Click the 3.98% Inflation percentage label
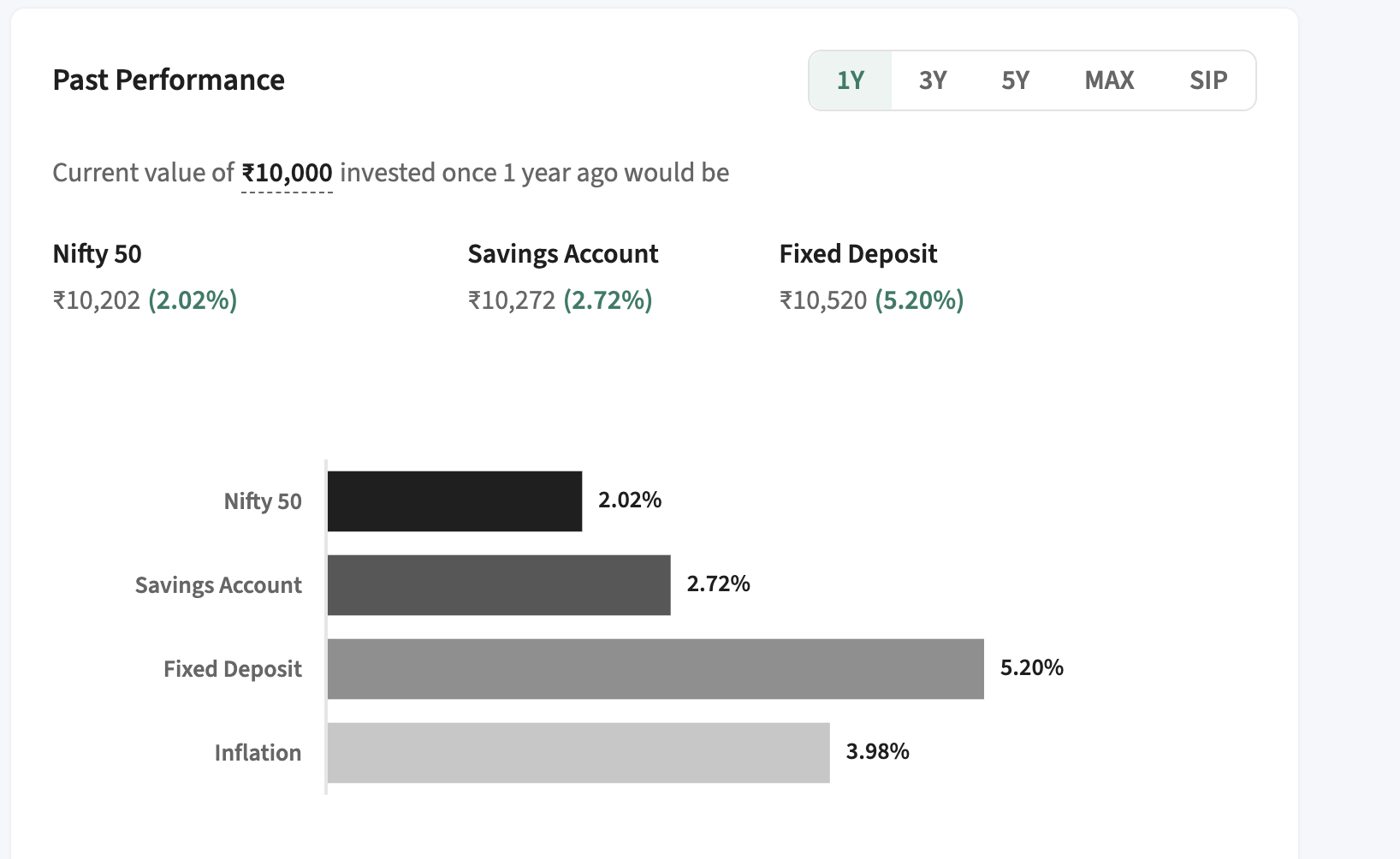This screenshot has height=859, width=1400. pyautogui.click(x=877, y=752)
